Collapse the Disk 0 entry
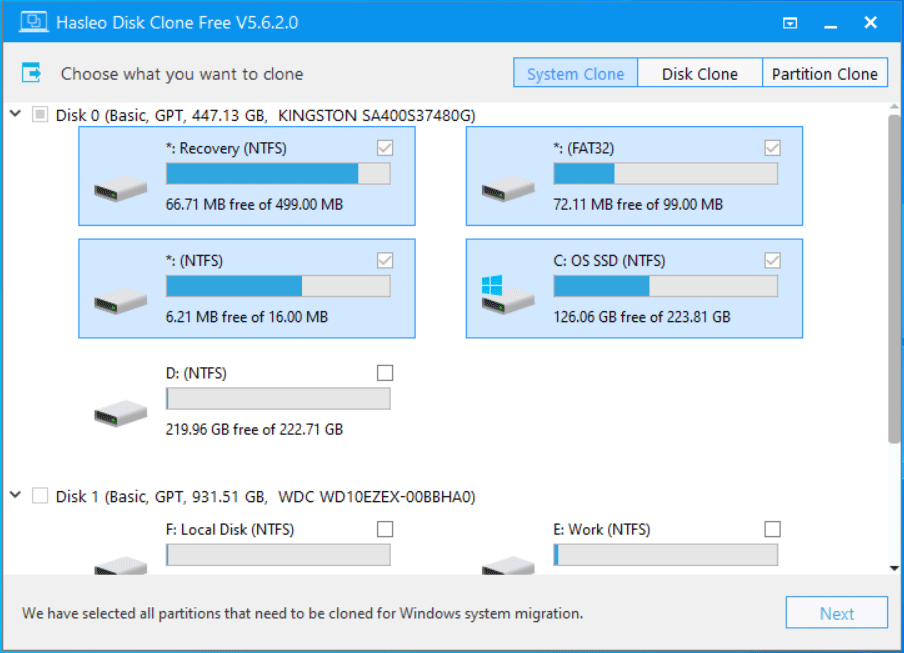Screen dimensions: 904x653 tap(15, 114)
